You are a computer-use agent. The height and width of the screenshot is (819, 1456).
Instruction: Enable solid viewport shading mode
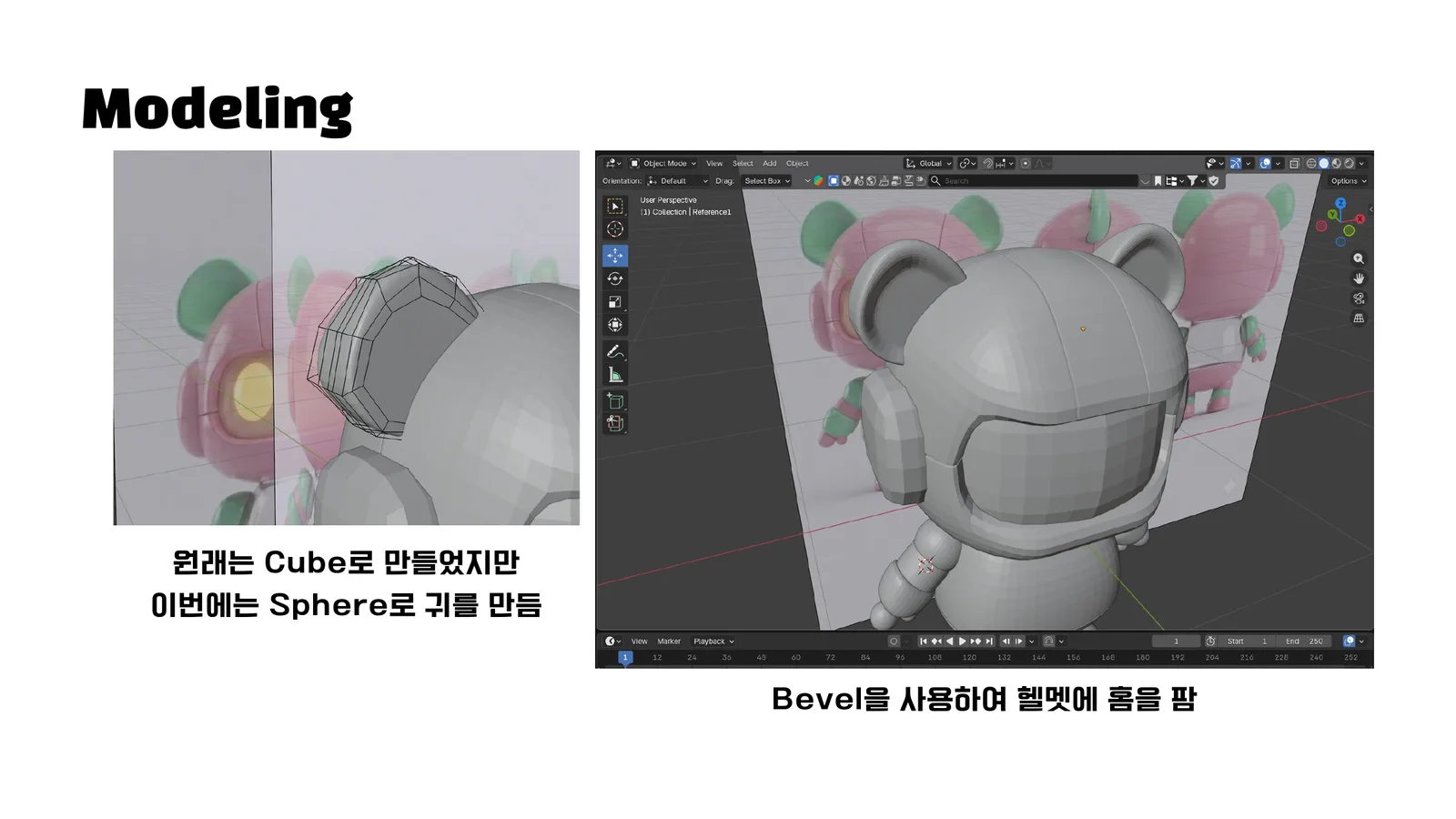1324,164
